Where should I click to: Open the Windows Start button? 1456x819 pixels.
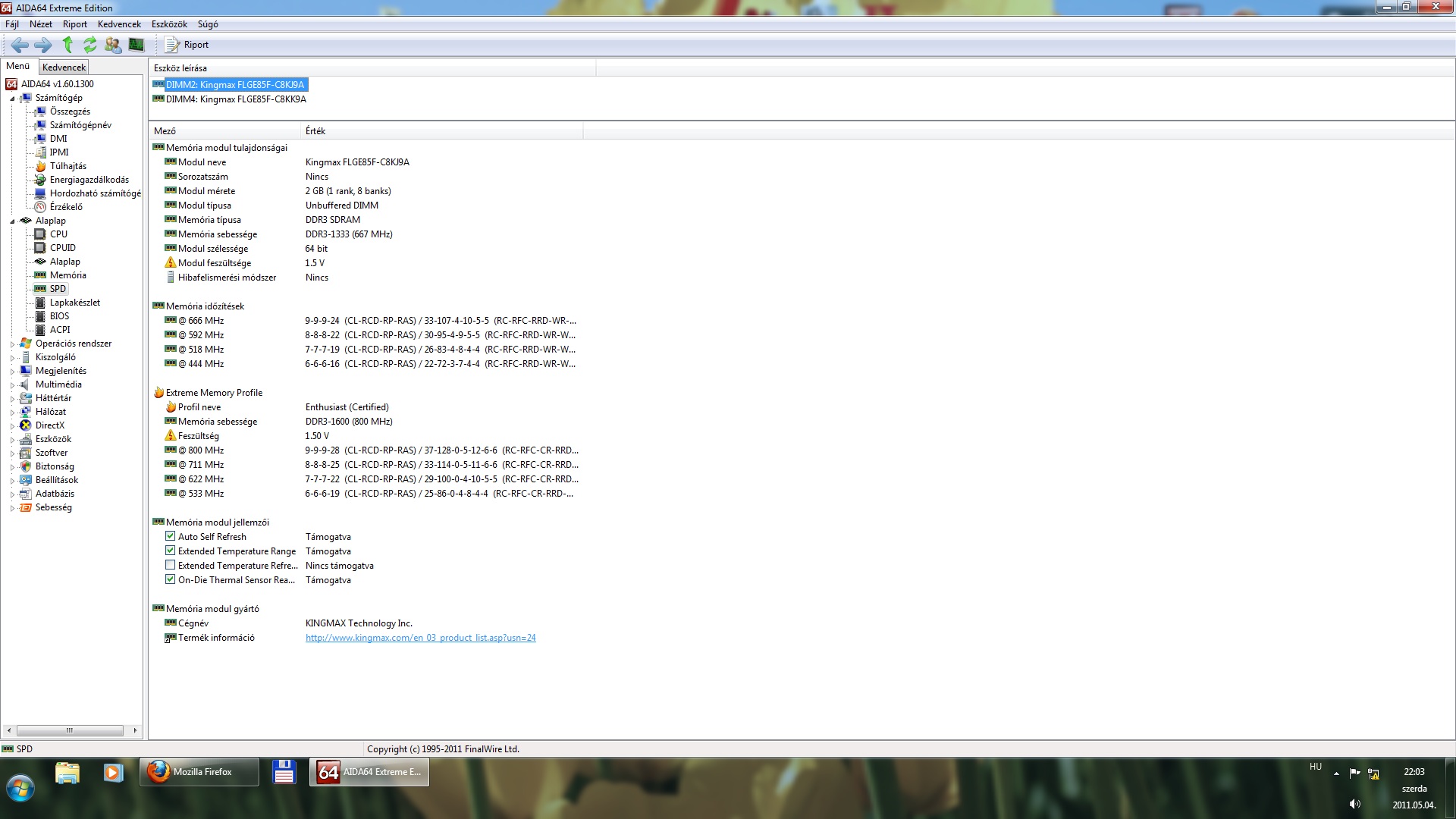click(x=20, y=788)
